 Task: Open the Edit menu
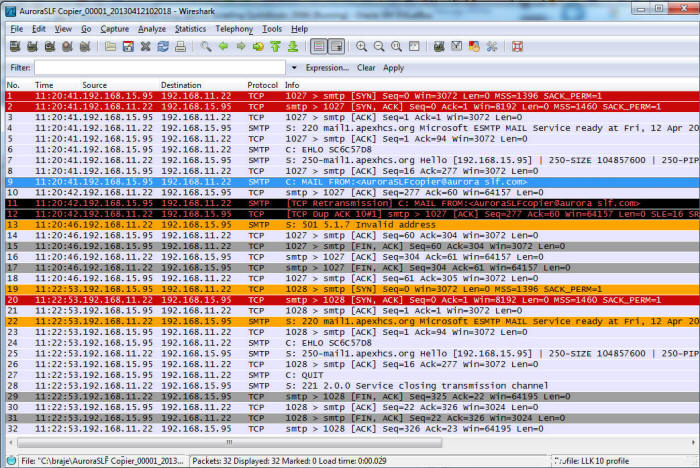[39, 29]
